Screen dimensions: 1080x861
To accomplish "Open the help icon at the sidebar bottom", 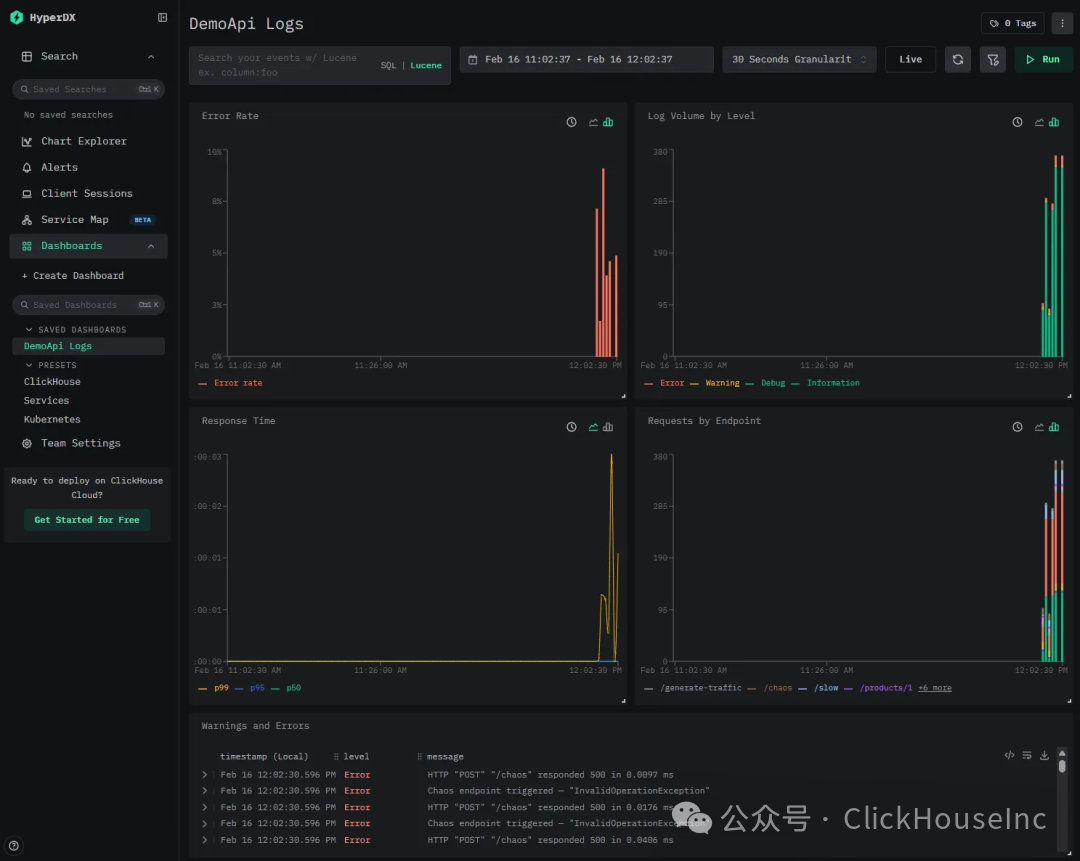I will 14,845.
